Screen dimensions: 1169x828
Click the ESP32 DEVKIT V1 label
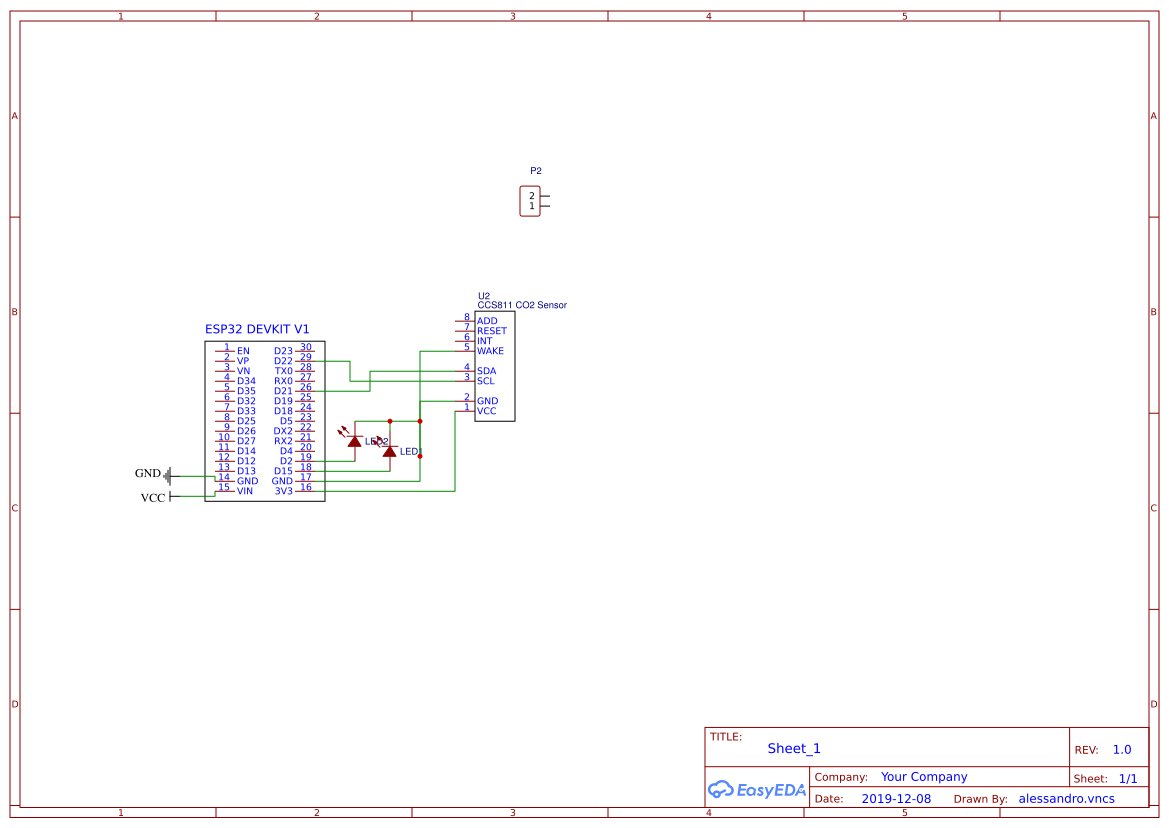tap(256, 329)
